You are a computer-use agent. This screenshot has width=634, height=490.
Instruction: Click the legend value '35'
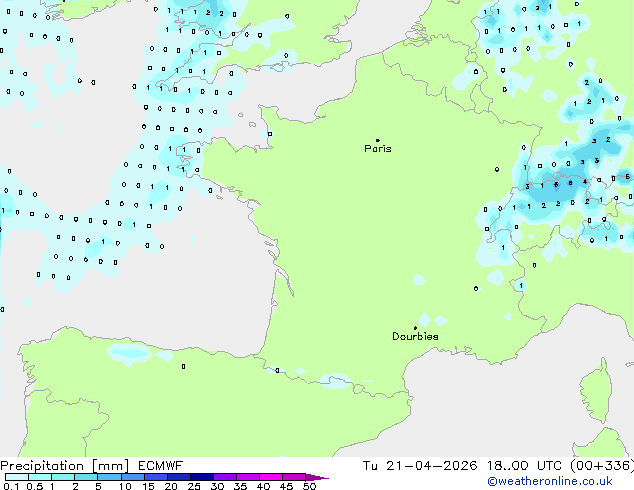coord(240,486)
